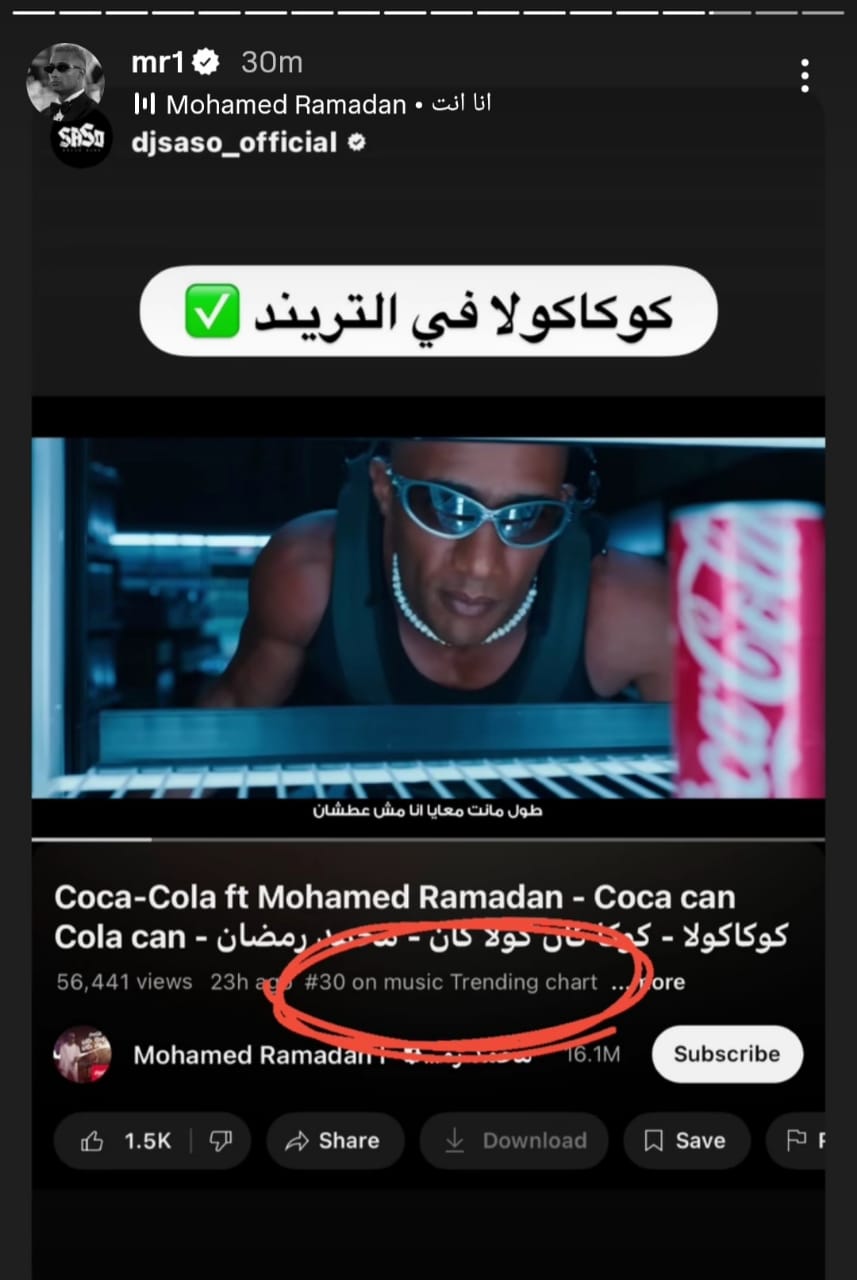This screenshot has width=857, height=1280.
Task: Tap the green checkmark on the trend sticker
Action: (x=212, y=311)
